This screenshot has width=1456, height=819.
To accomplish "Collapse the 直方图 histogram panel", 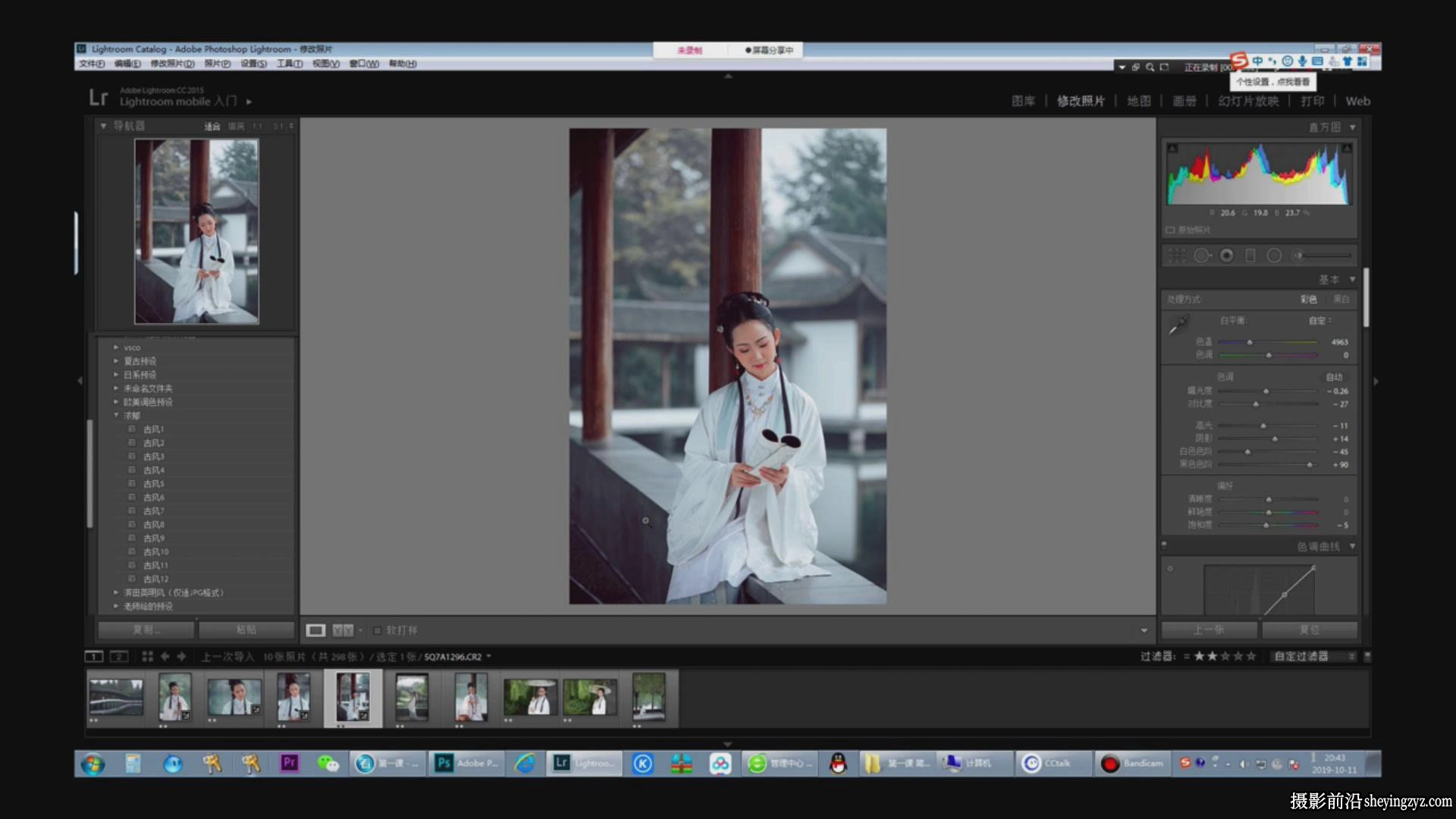I will click(x=1352, y=127).
